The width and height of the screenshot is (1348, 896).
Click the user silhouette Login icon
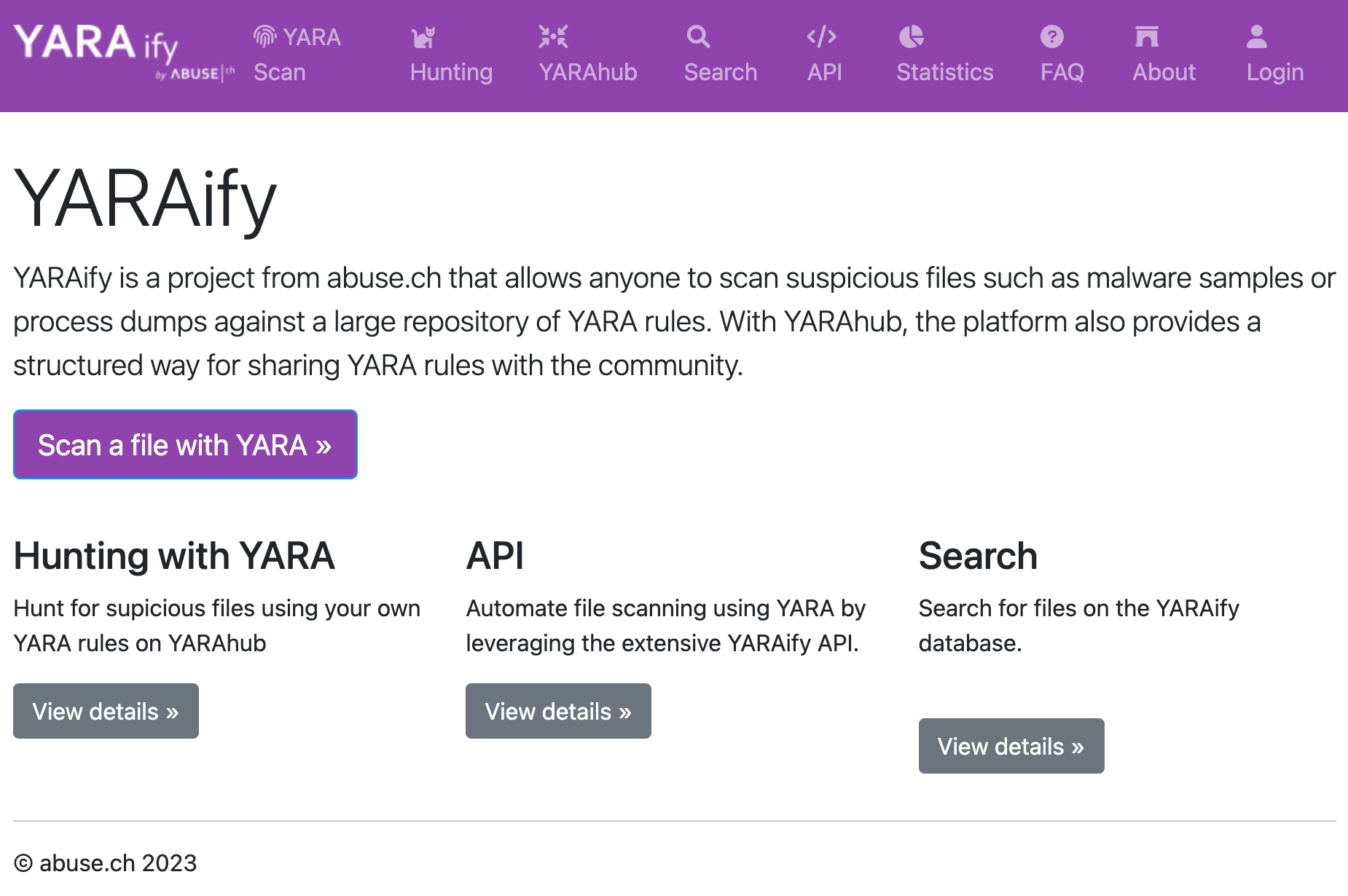click(x=1257, y=36)
